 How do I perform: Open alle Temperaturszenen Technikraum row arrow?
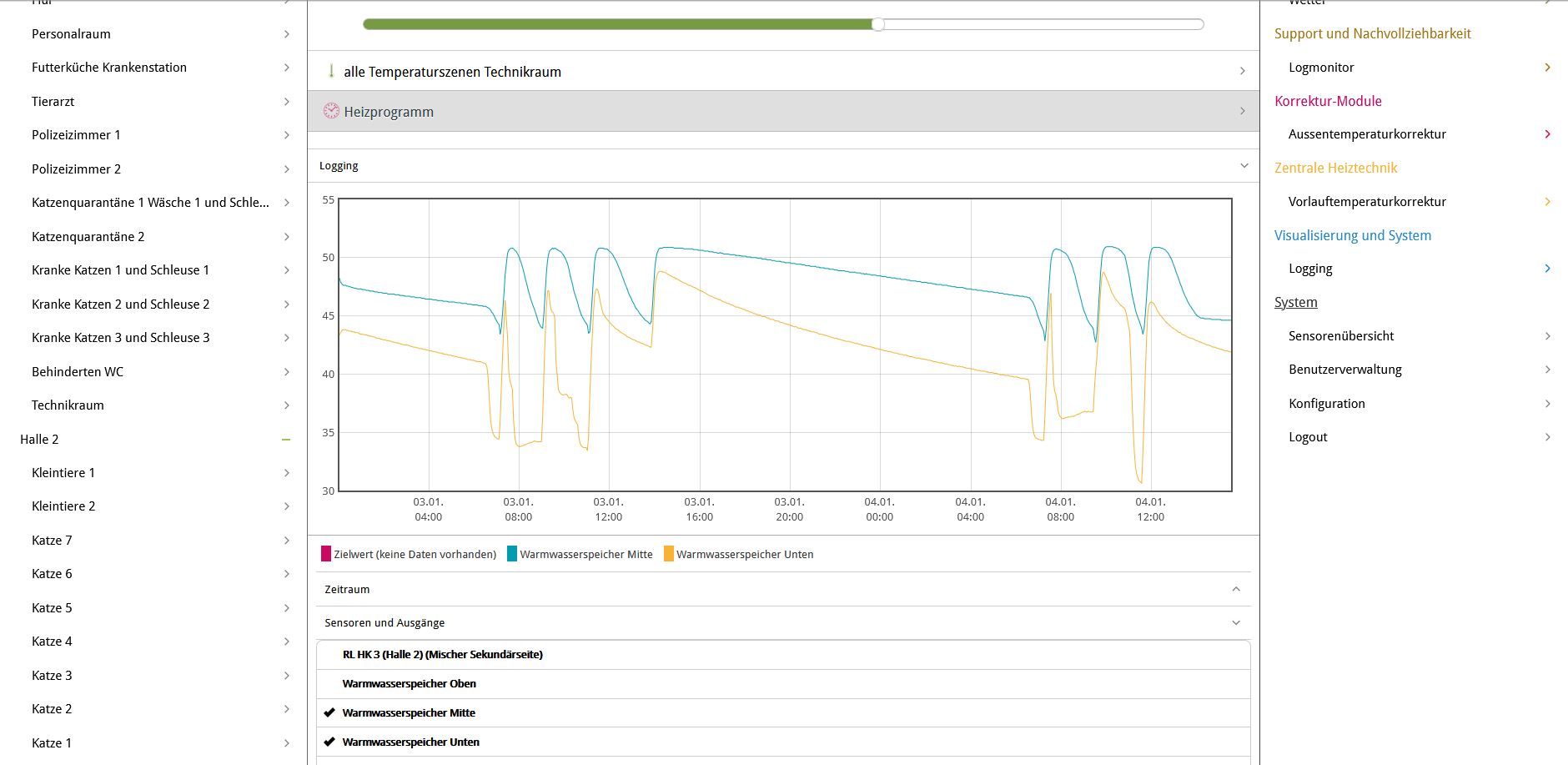click(1242, 71)
